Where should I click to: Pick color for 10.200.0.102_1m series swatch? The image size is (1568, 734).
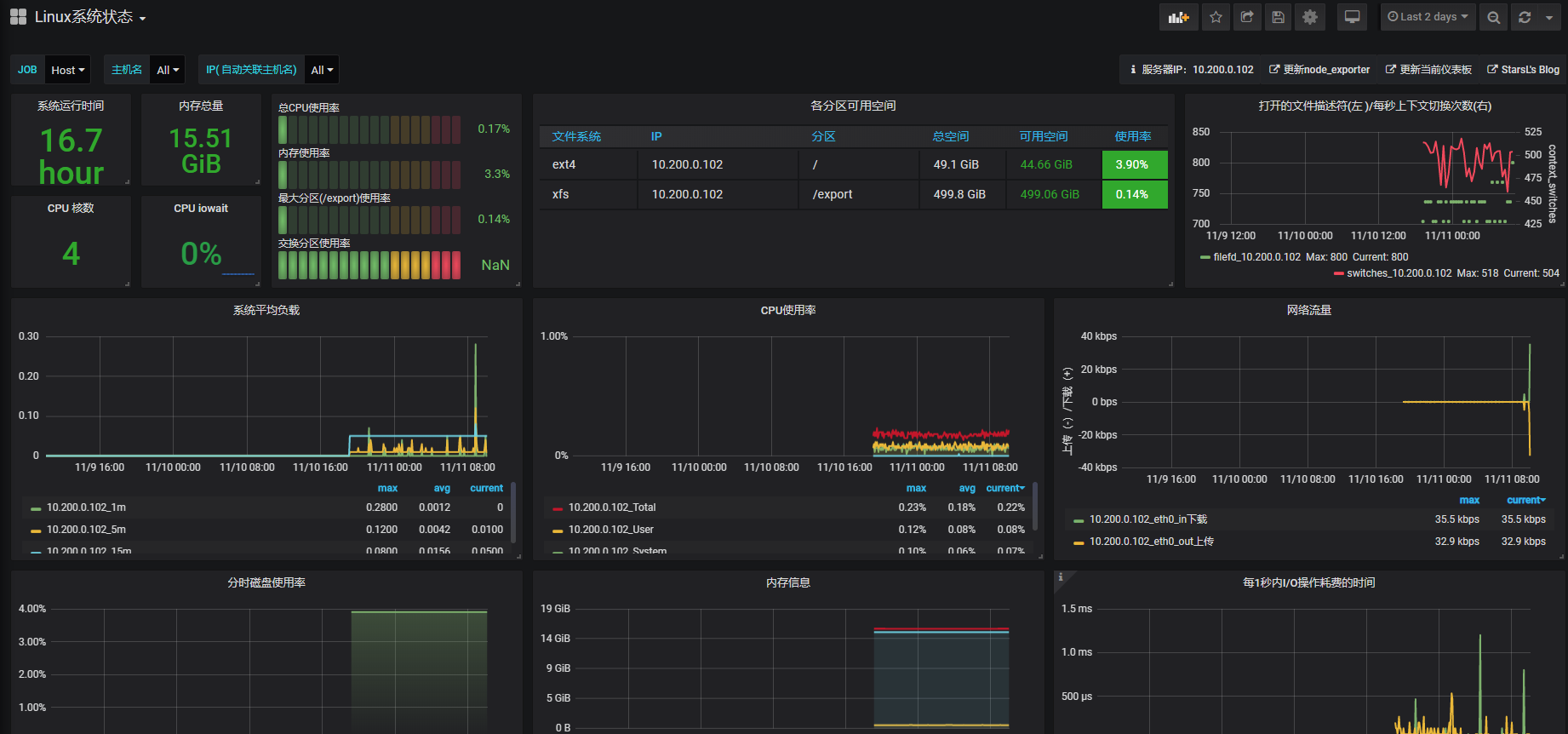pyautogui.click(x=36, y=508)
